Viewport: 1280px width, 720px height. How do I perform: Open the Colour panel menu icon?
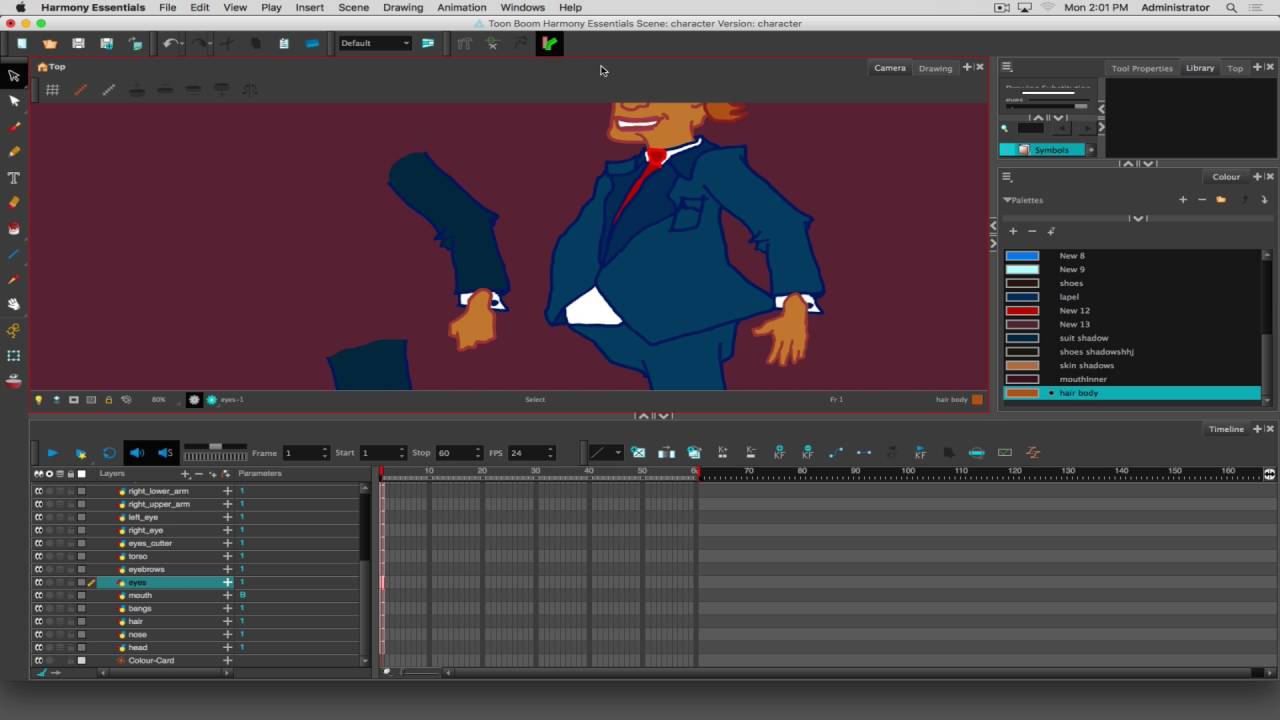click(x=1008, y=177)
